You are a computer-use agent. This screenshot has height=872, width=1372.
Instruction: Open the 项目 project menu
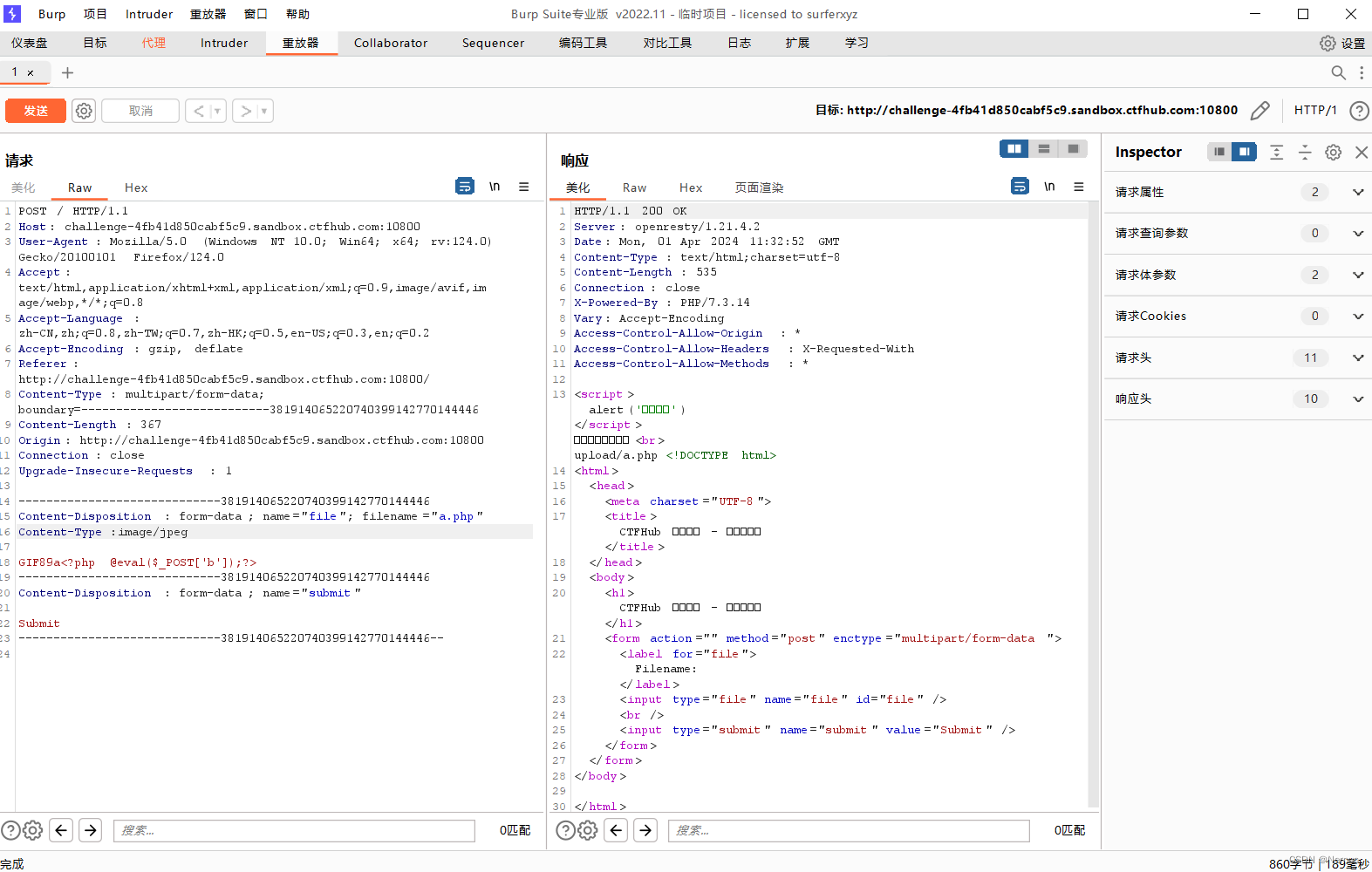coord(95,14)
